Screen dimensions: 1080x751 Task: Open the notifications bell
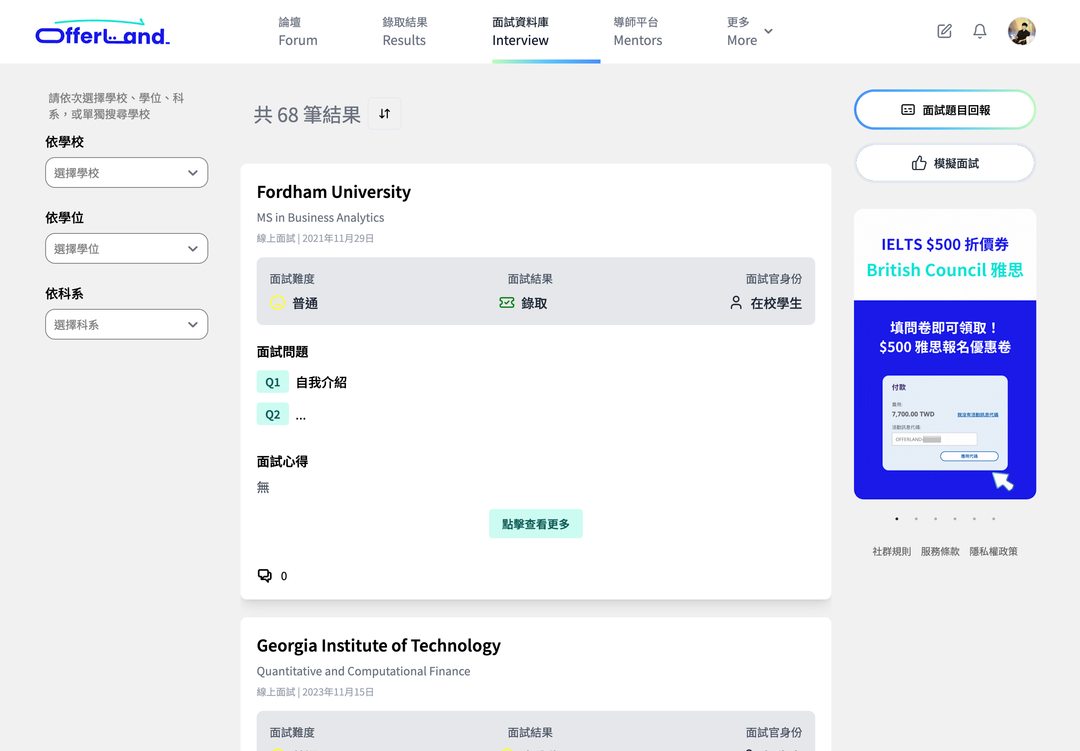979,31
